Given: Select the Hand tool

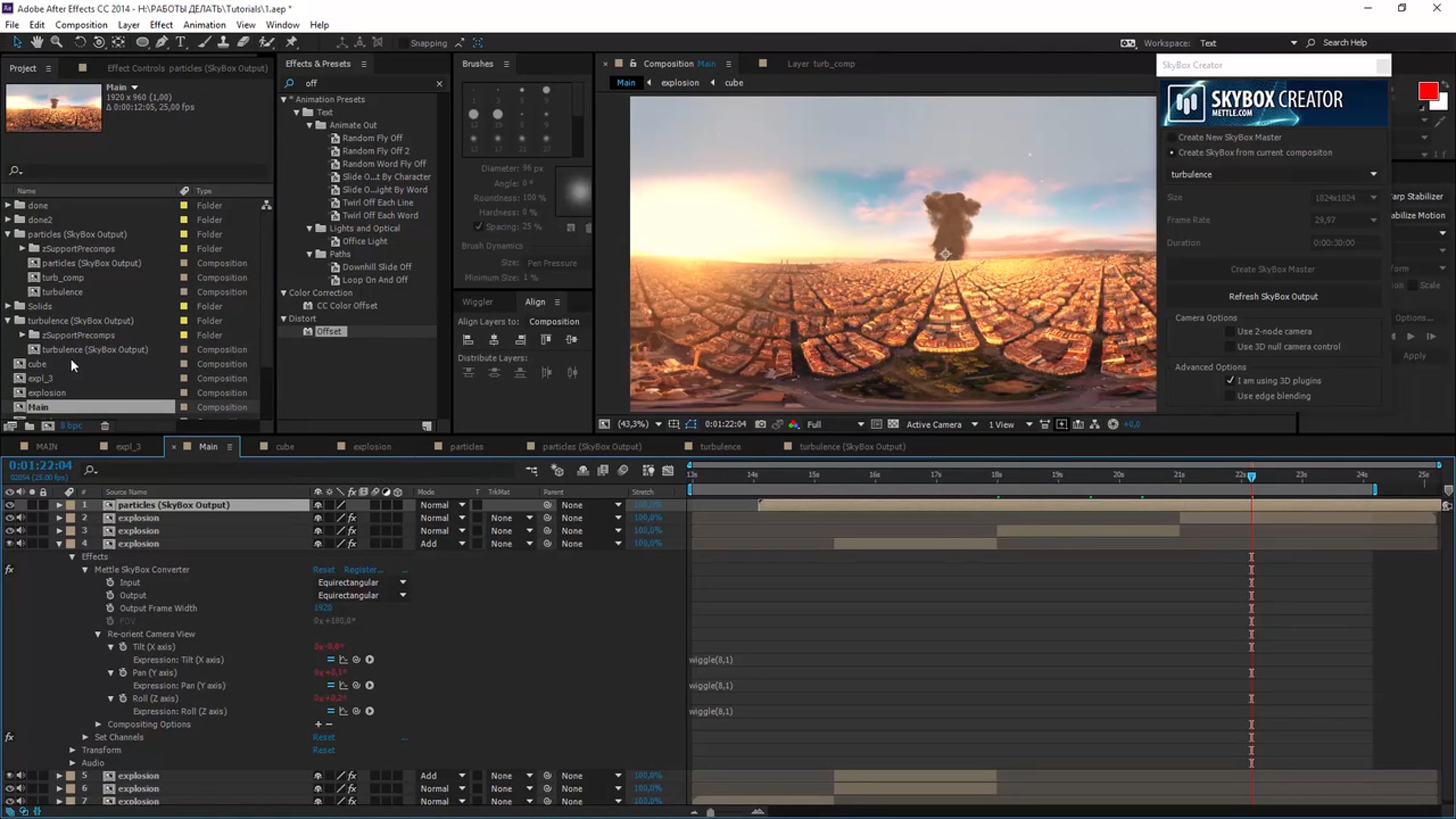Looking at the screenshot, I should [37, 42].
